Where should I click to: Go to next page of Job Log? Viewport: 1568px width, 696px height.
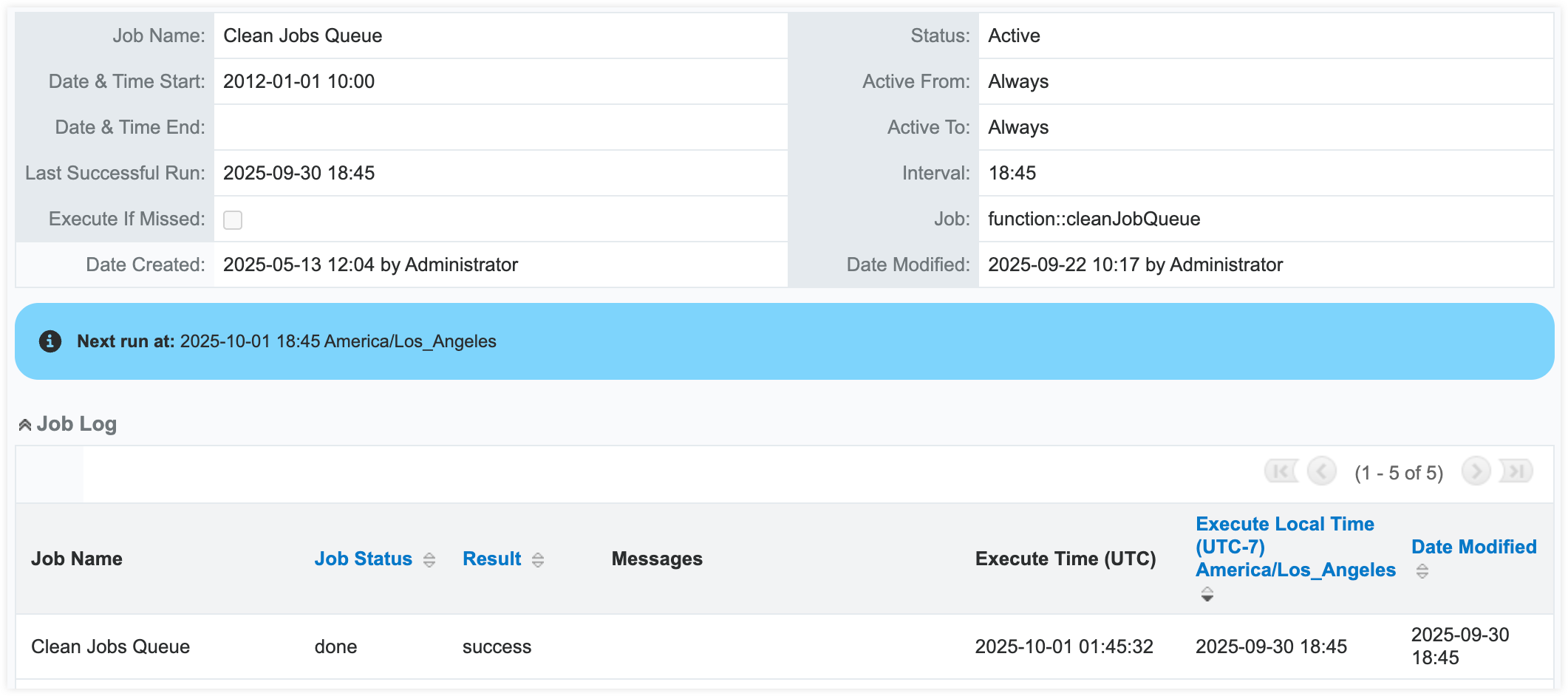click(1476, 471)
